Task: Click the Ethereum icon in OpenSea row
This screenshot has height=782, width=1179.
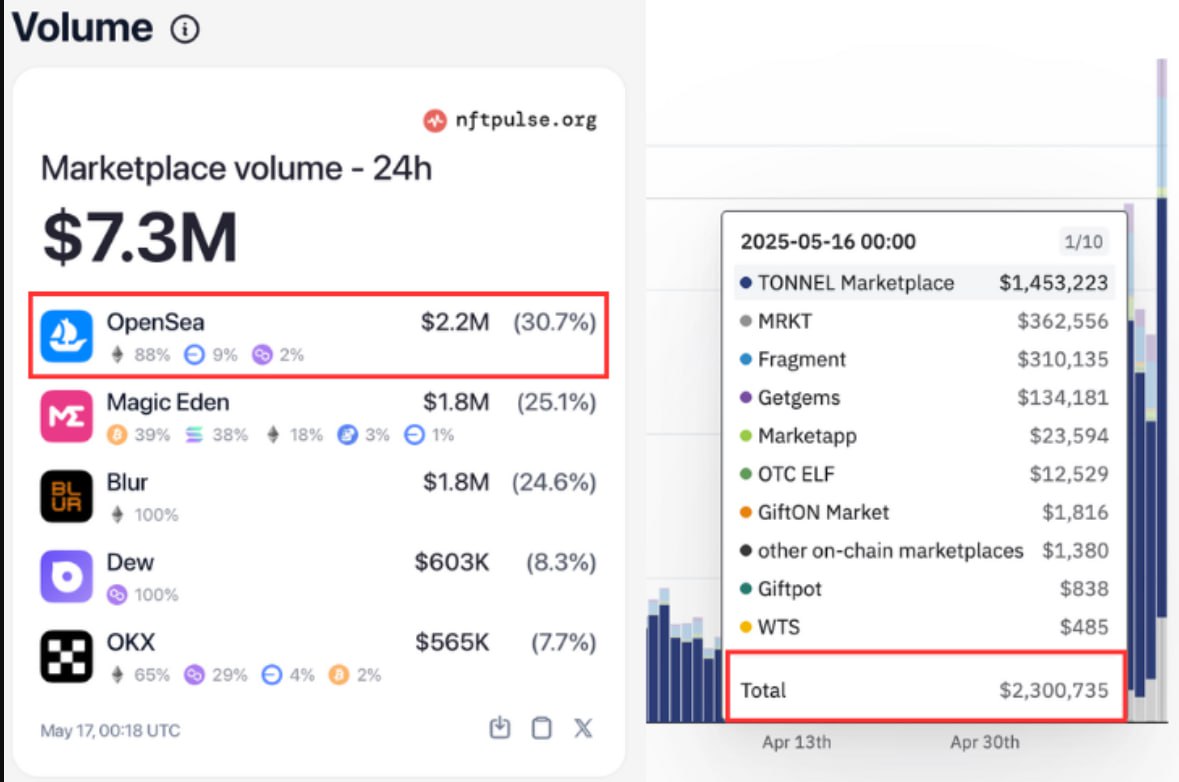Action: coord(117,354)
